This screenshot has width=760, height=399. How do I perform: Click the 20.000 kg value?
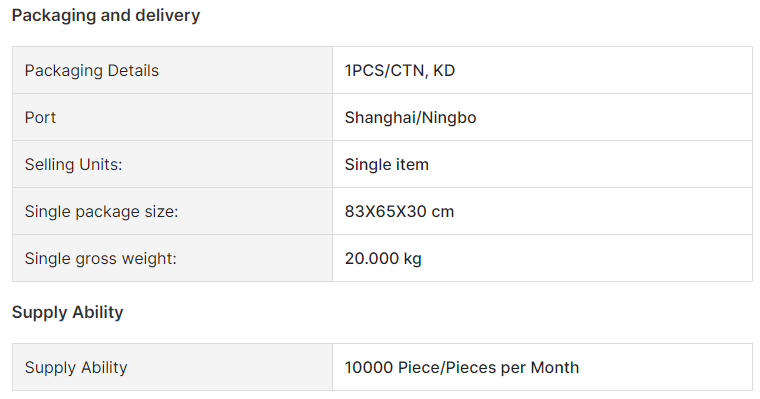(x=383, y=258)
